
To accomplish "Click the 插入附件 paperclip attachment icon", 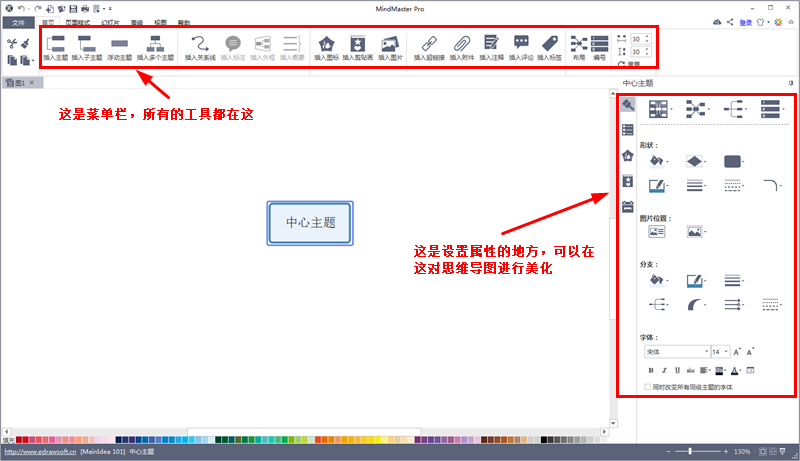I will click(x=462, y=48).
